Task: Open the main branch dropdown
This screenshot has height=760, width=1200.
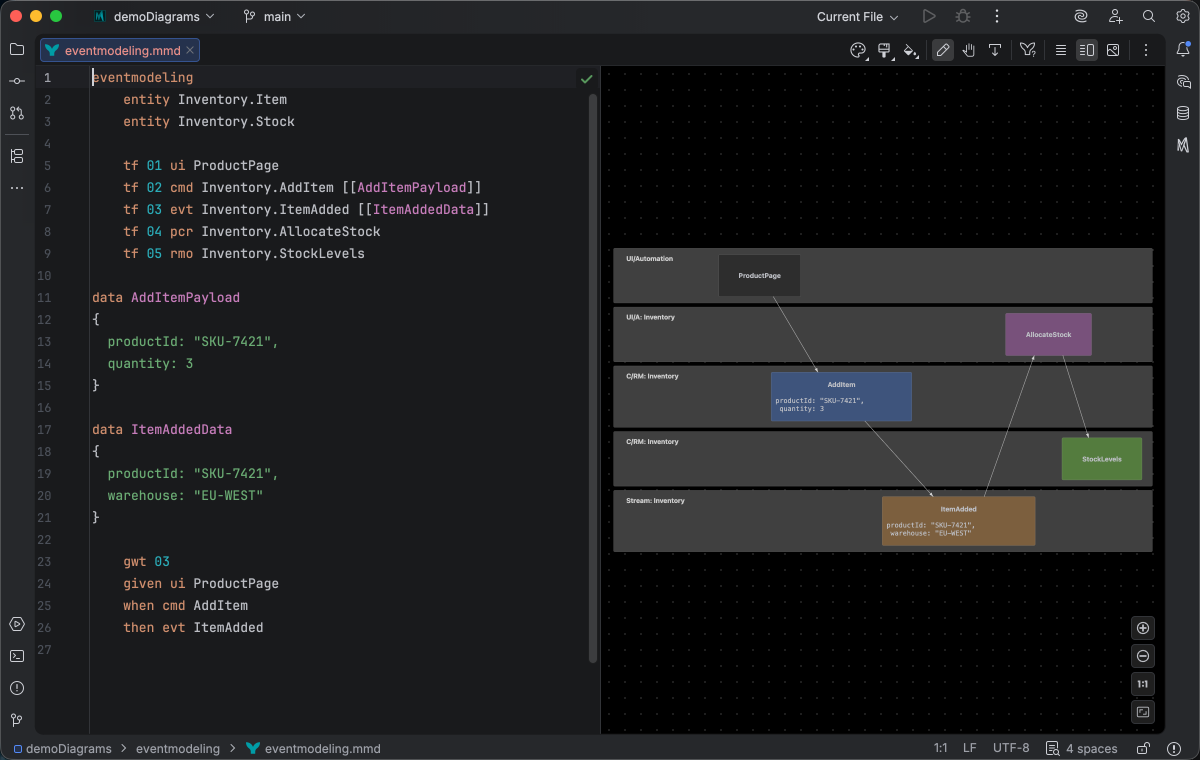Action: tap(275, 17)
